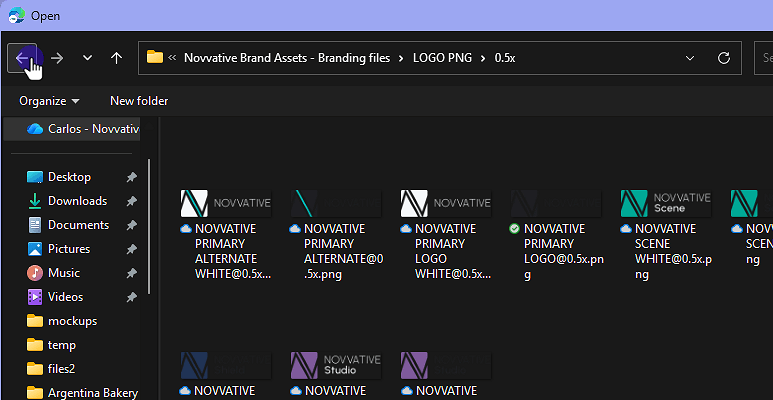Click the pin icon beside Videos

[131, 297]
